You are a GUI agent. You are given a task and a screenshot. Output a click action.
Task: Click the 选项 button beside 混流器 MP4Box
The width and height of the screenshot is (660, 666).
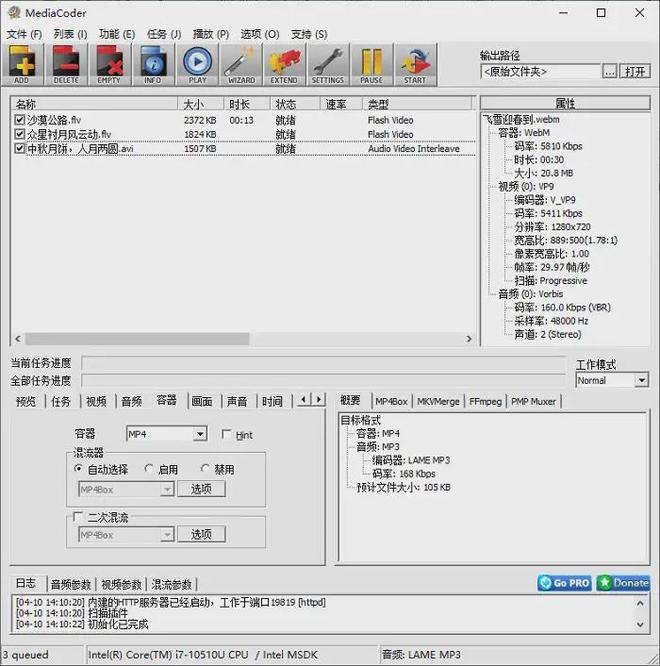coord(201,489)
